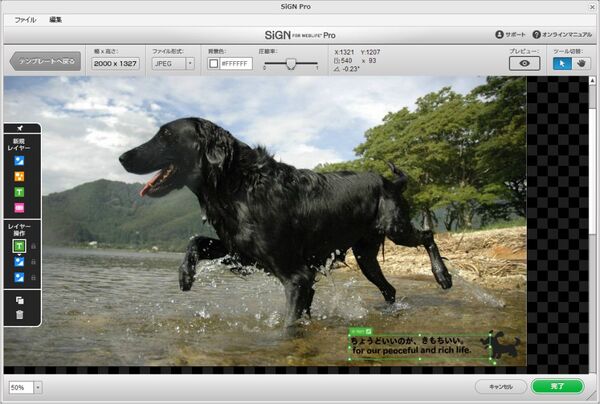Open the 50% zoom dropdown
The image size is (600, 404).
(x=38, y=388)
